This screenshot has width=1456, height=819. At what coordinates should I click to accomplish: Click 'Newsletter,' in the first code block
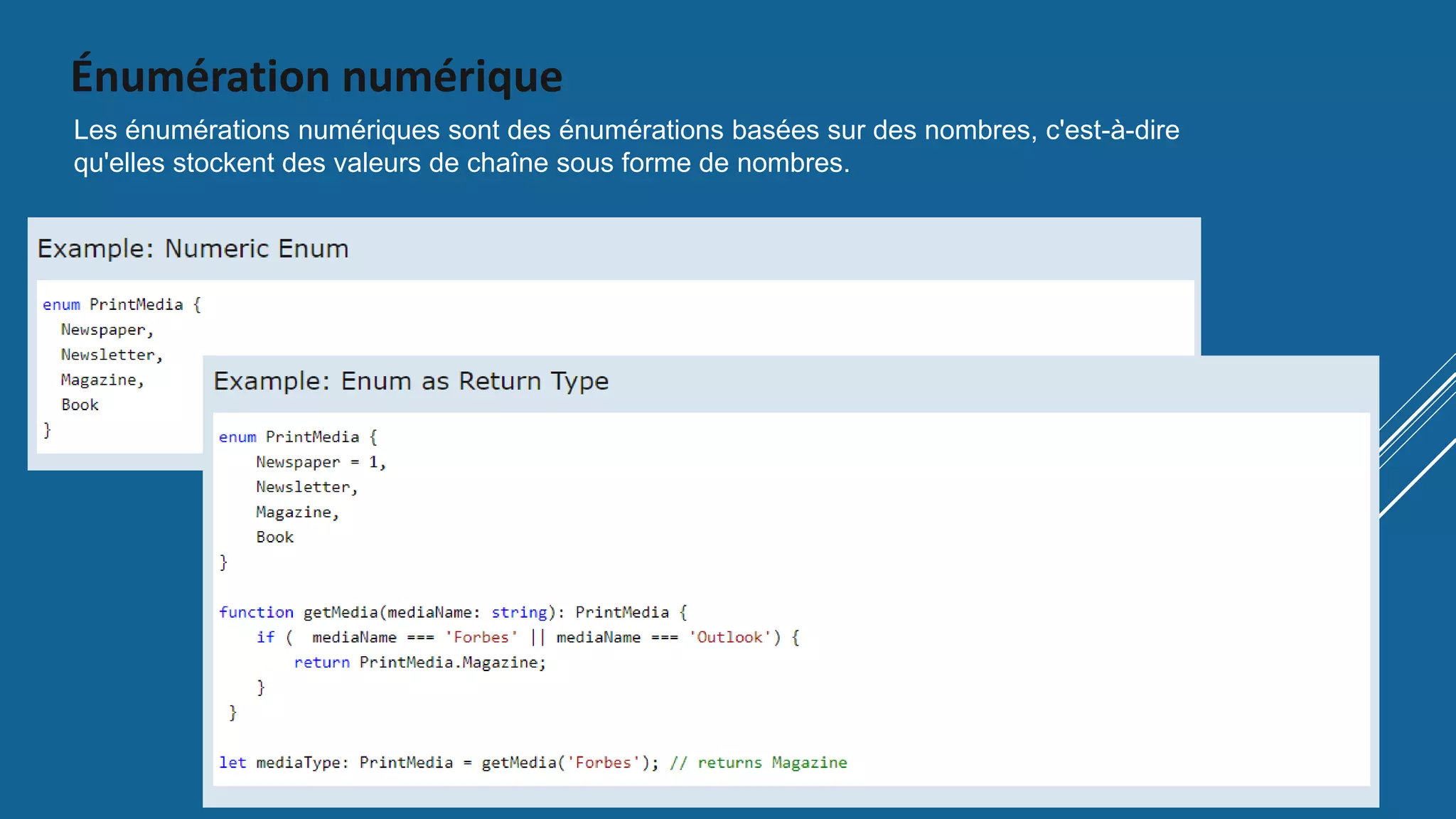coord(112,355)
